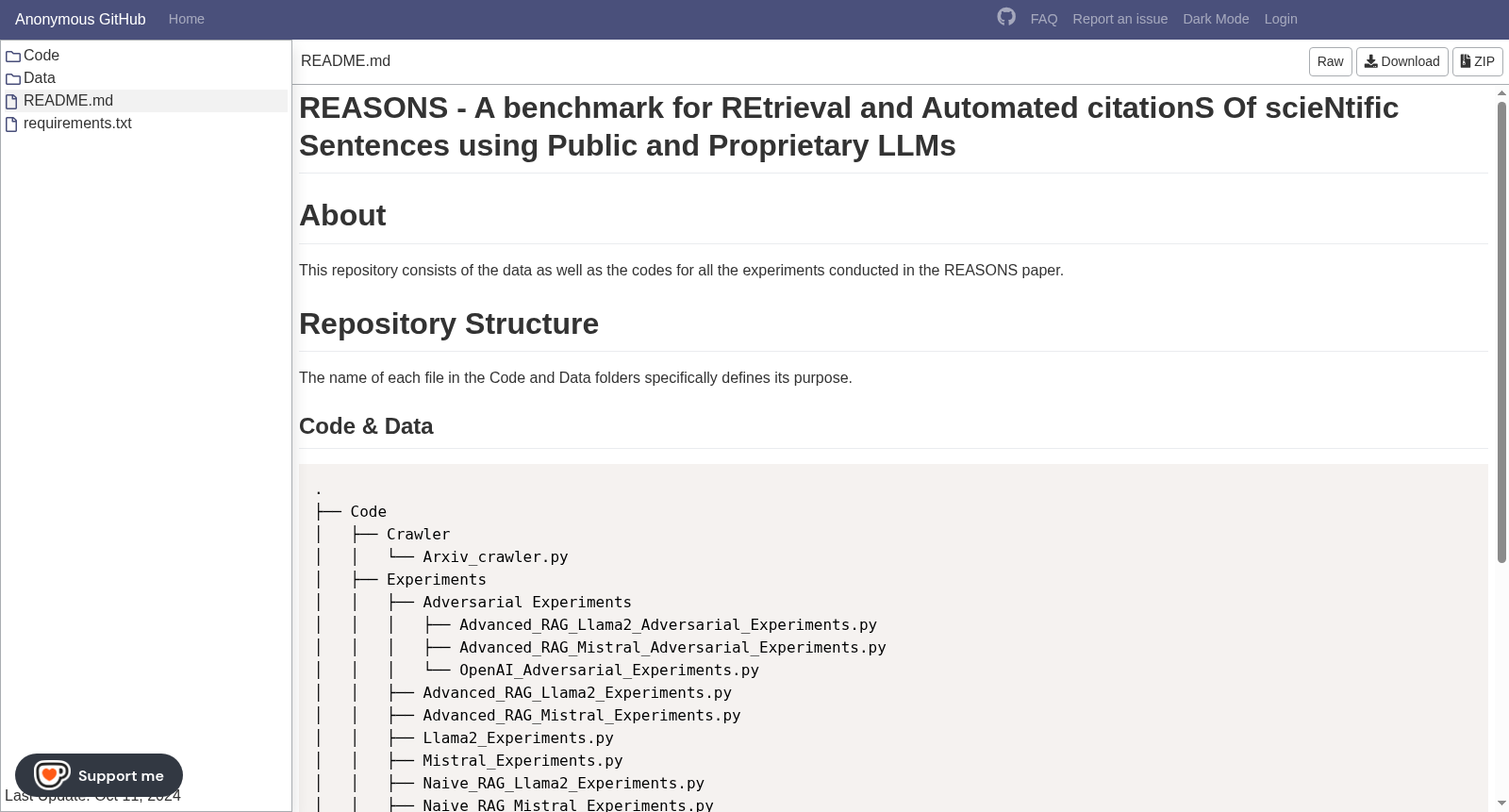Open the Home nav link

coord(187,19)
